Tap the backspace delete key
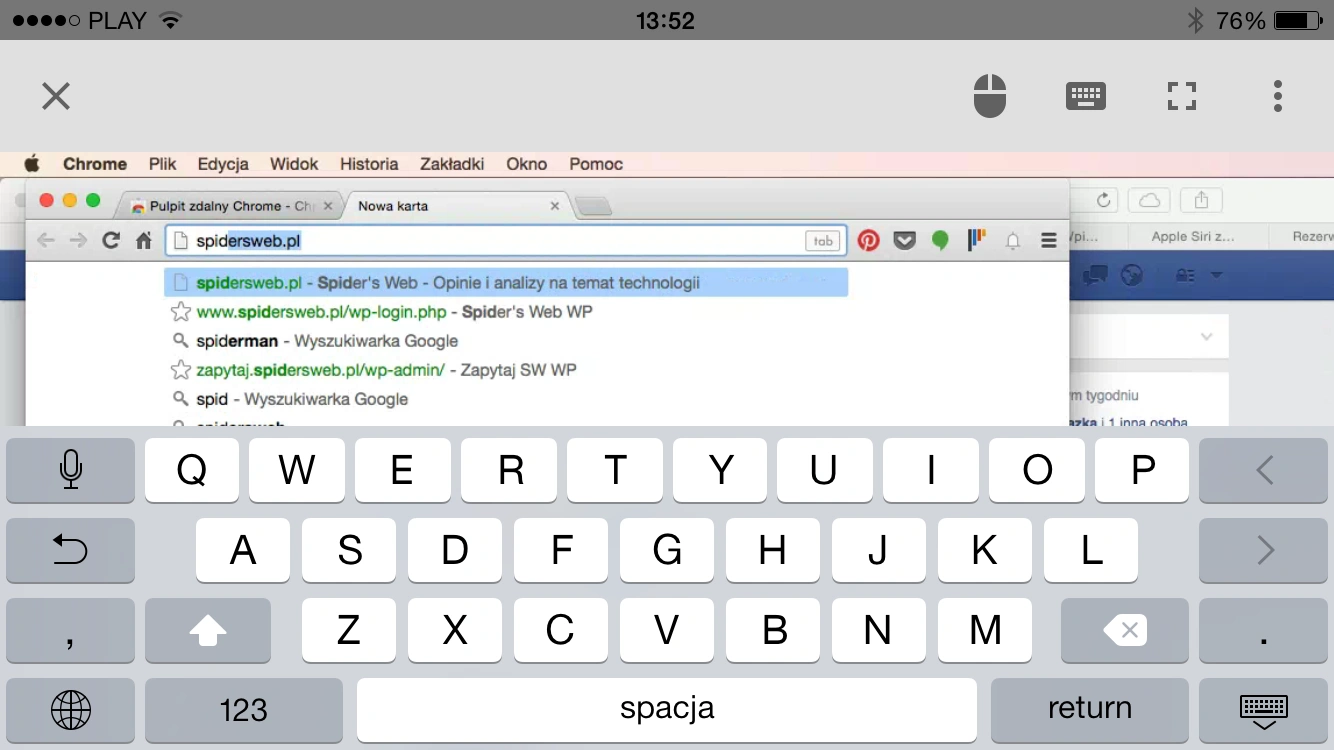Image resolution: width=1334 pixels, height=750 pixels. 1125,630
